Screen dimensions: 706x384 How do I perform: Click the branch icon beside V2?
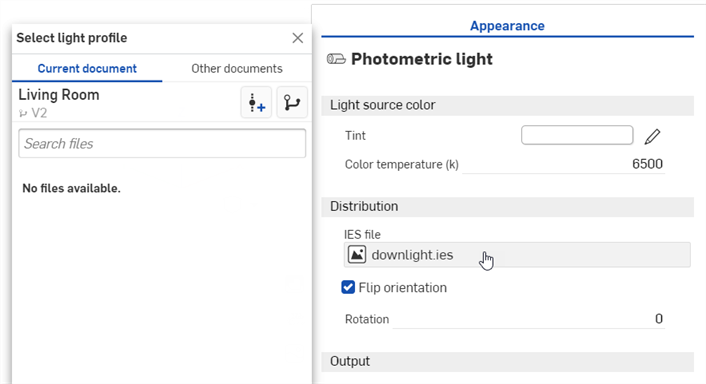tap(23, 113)
